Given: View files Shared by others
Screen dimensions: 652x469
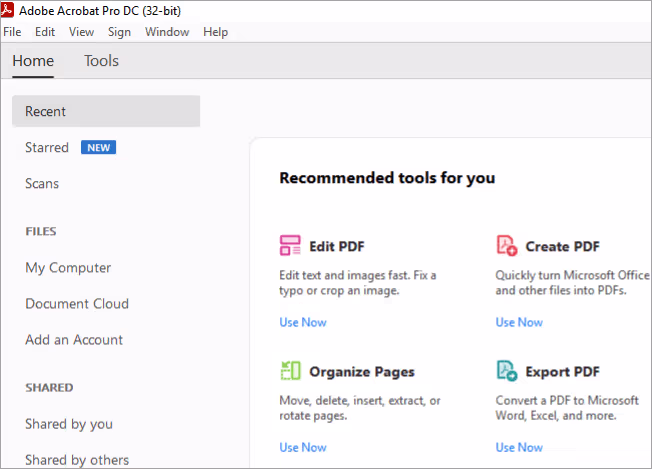Looking at the screenshot, I should 77,460.
